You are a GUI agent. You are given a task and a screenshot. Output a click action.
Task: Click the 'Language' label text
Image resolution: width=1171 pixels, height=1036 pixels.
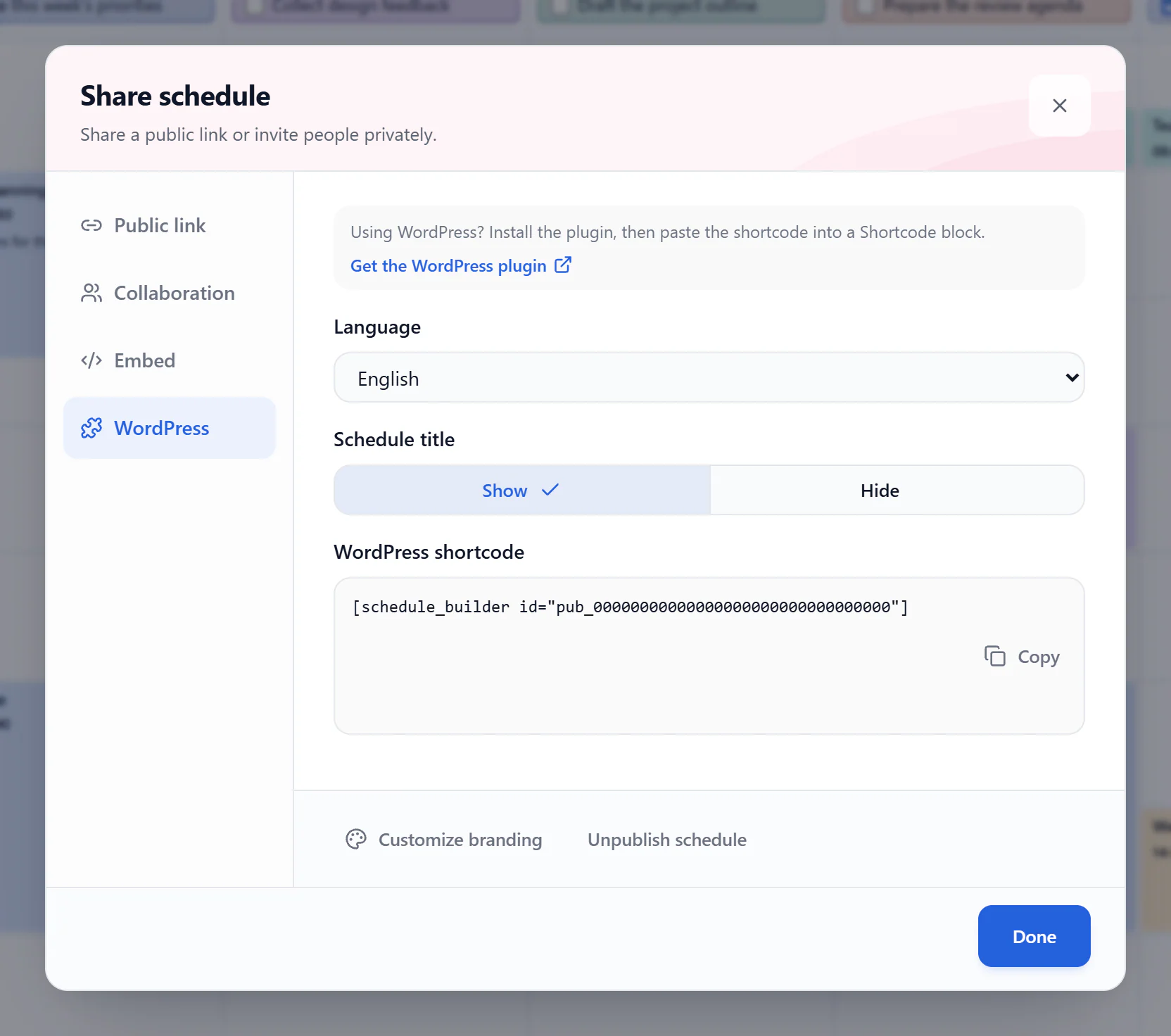pos(377,327)
